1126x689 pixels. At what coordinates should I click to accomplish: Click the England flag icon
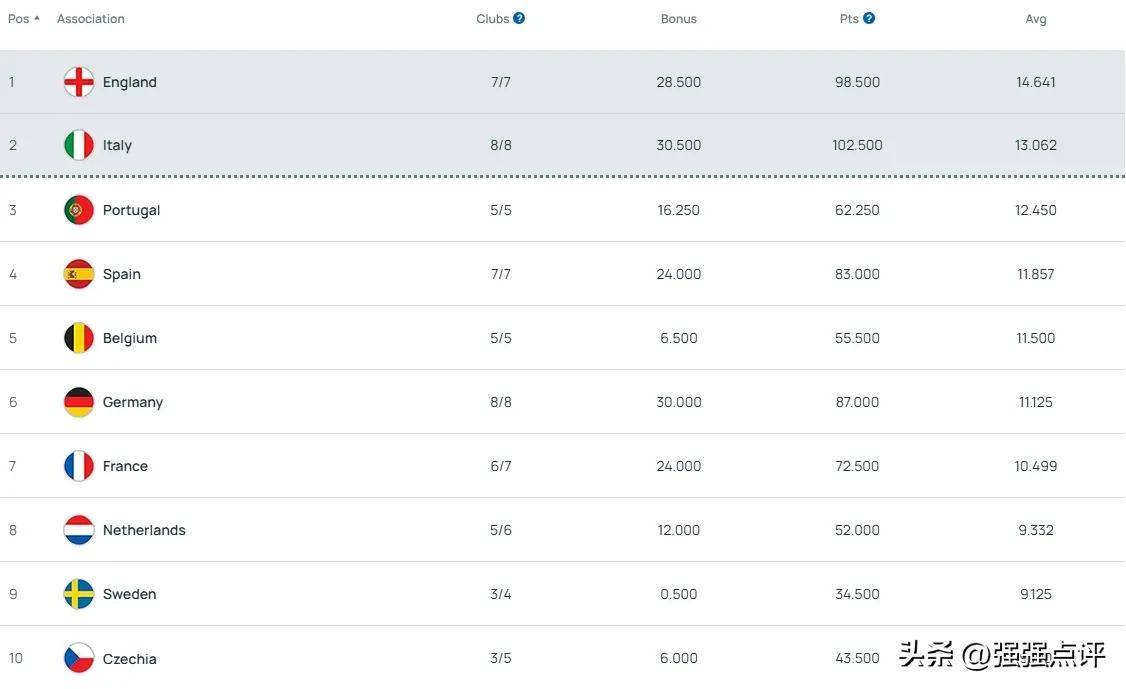point(79,82)
